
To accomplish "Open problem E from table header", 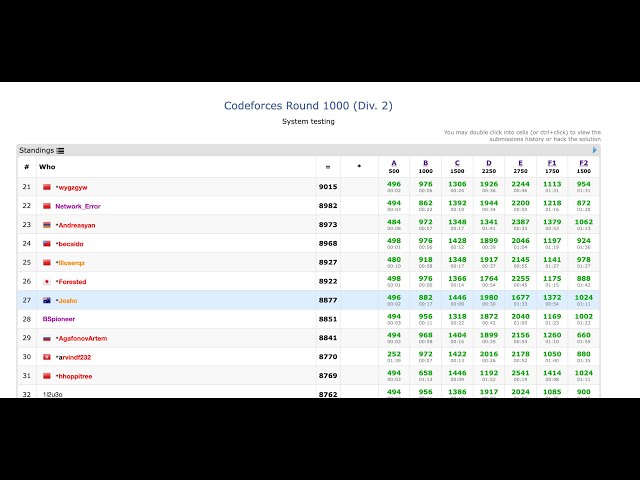I will (x=520, y=163).
